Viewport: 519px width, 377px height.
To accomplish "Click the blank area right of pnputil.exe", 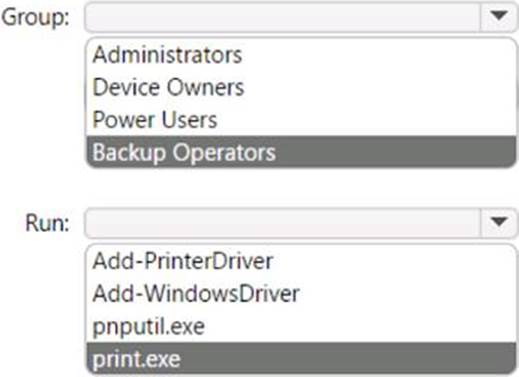I will click(x=360, y=327).
